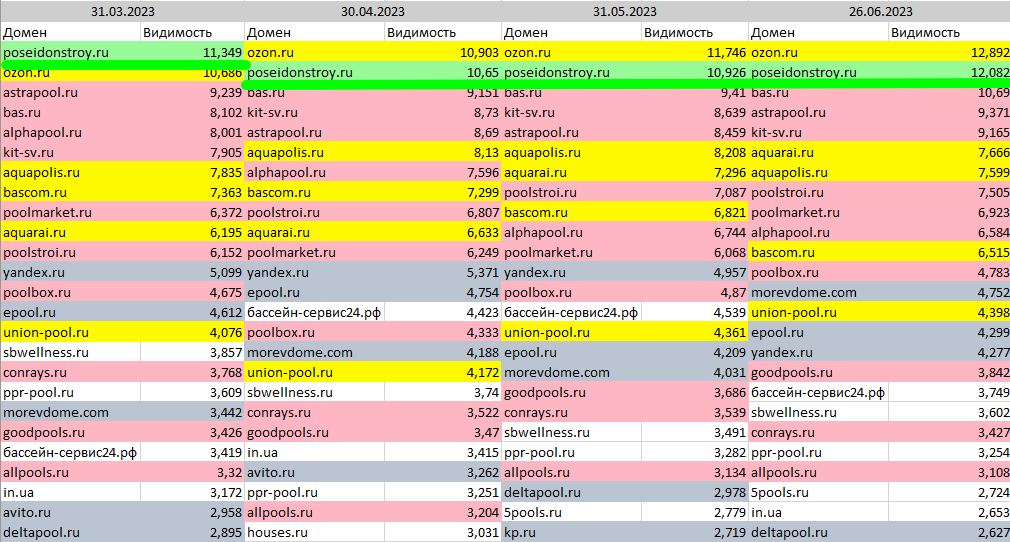Click the cell with value 3,842
Screen dimensions: 1010x542
click(949, 372)
